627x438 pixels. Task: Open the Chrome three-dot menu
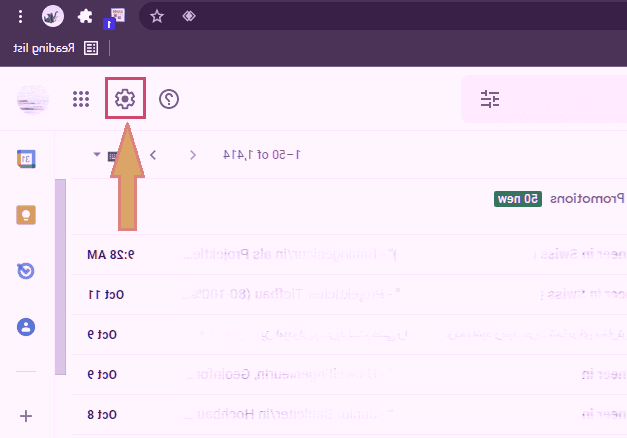(20, 16)
